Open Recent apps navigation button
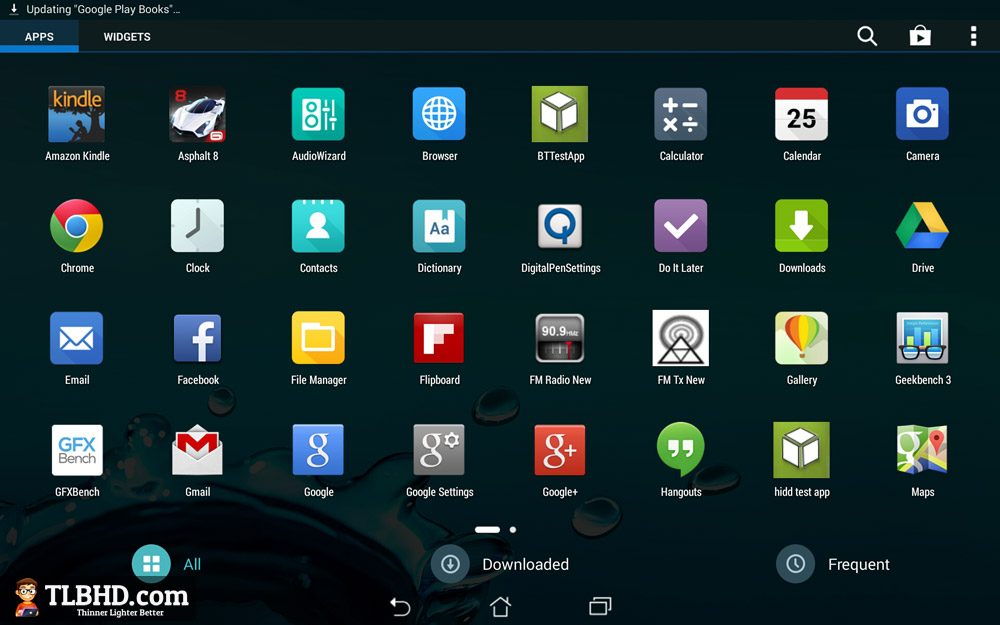Screen dimensions: 1000x625 tap(600, 607)
